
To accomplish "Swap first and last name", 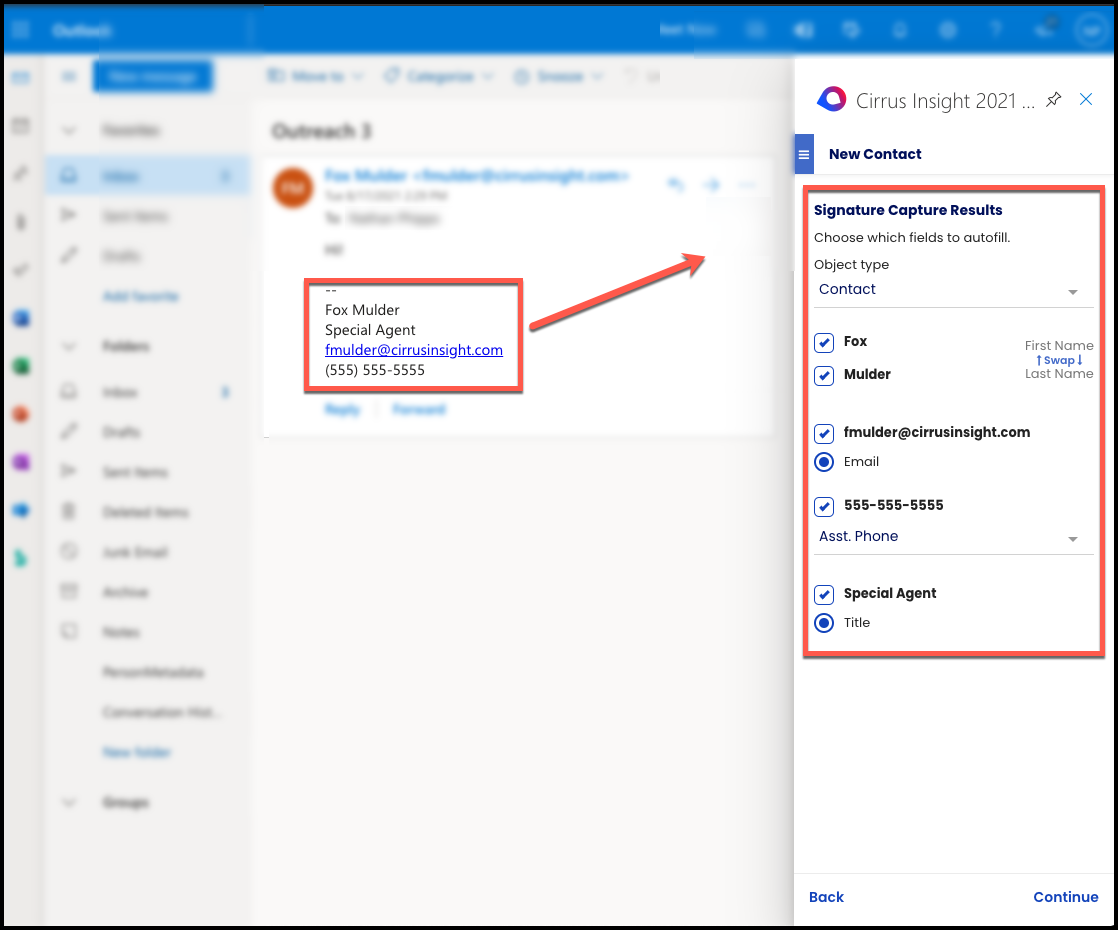I will coord(1059,360).
